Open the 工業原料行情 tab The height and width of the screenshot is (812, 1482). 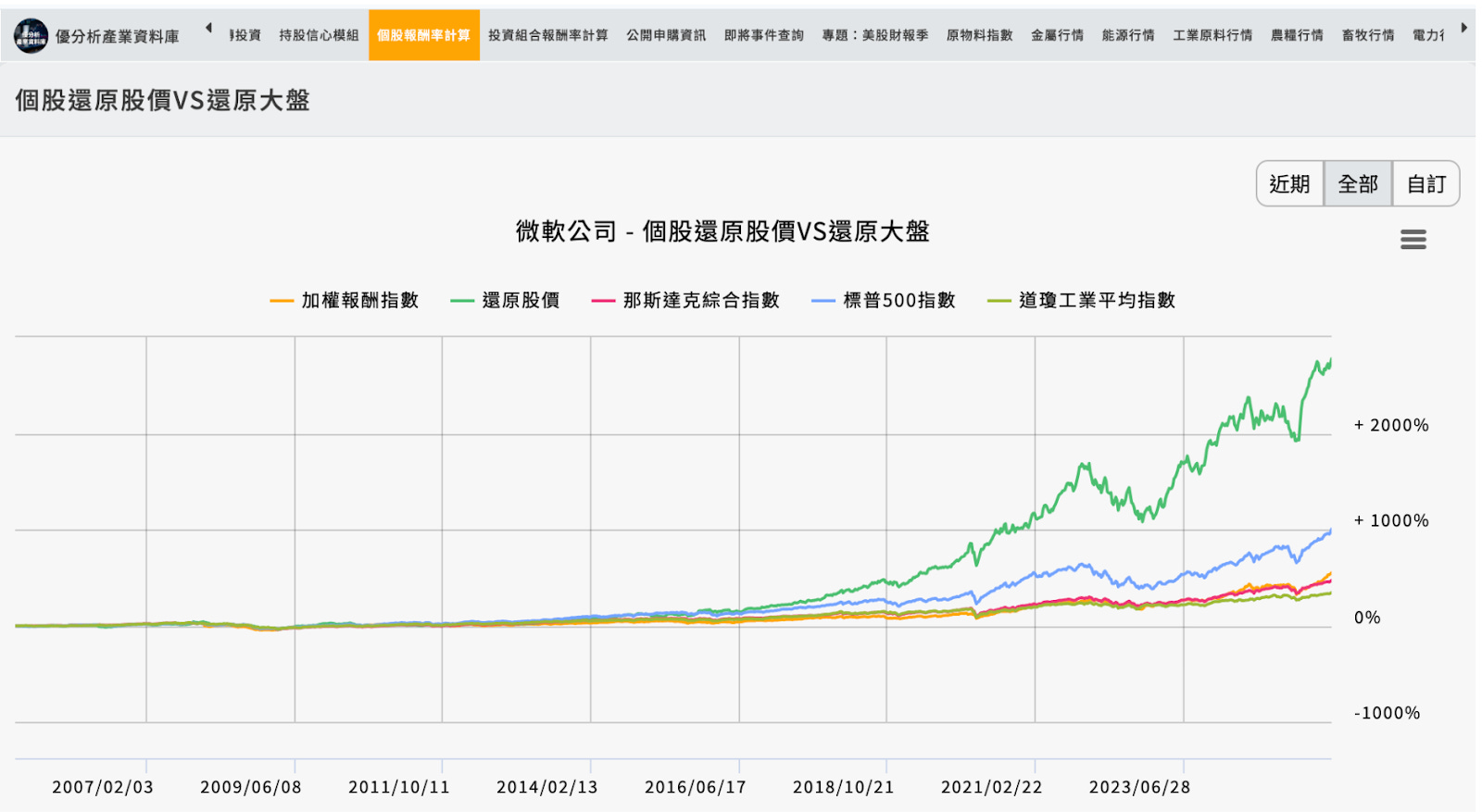[1212, 35]
